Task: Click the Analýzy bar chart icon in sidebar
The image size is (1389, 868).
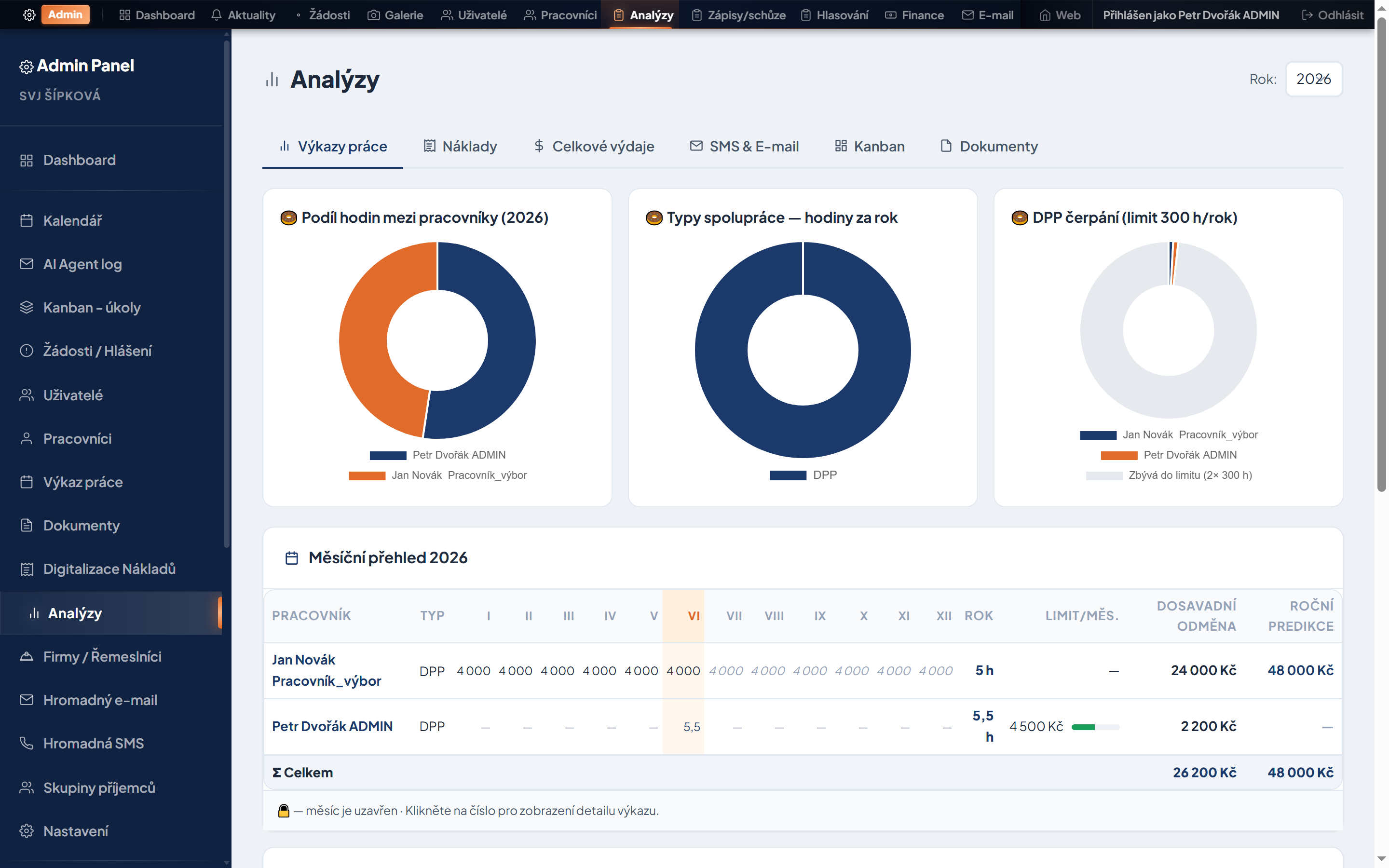Action: coord(34,613)
